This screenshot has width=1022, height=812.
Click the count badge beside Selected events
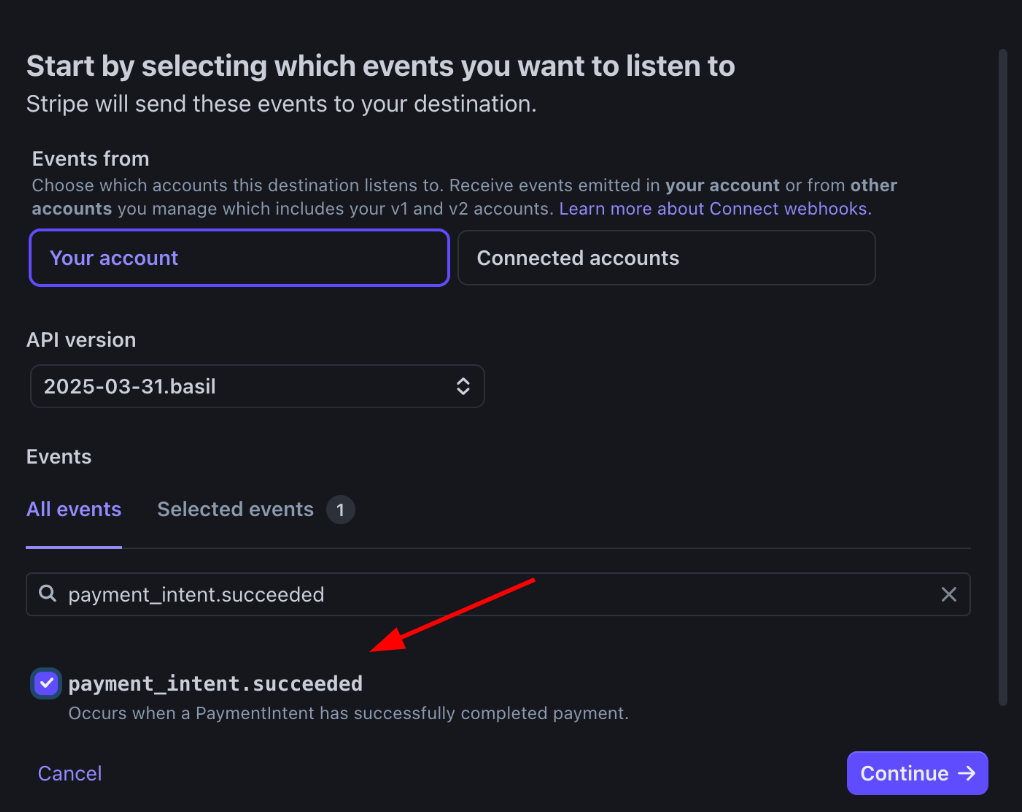(x=340, y=510)
